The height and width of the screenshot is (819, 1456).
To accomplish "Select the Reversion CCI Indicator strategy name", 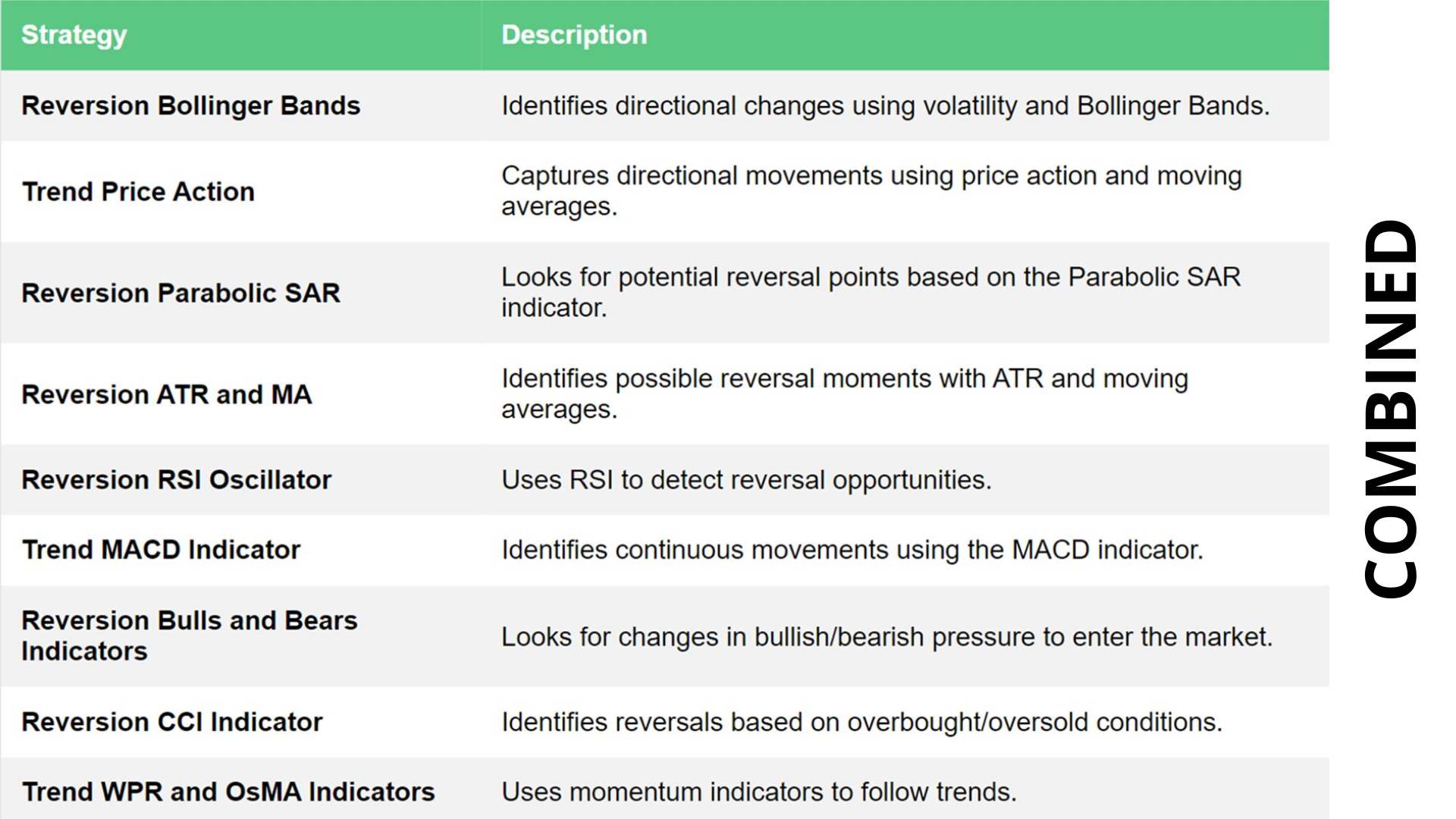I will pos(172,722).
